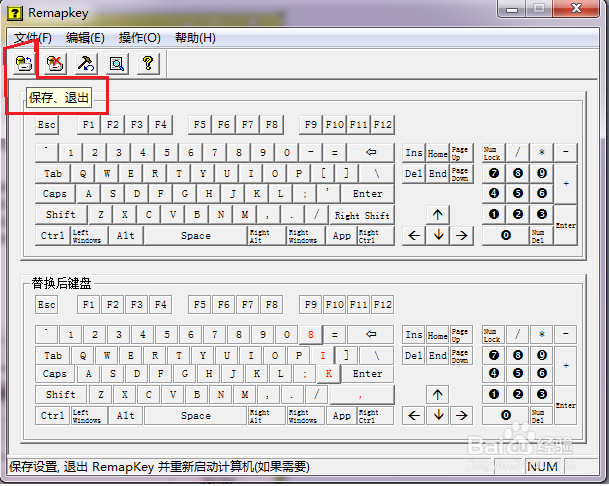The height and width of the screenshot is (486, 609).
Task: Pick F9 key in the 替换后键盘 panel
Action: [311, 305]
